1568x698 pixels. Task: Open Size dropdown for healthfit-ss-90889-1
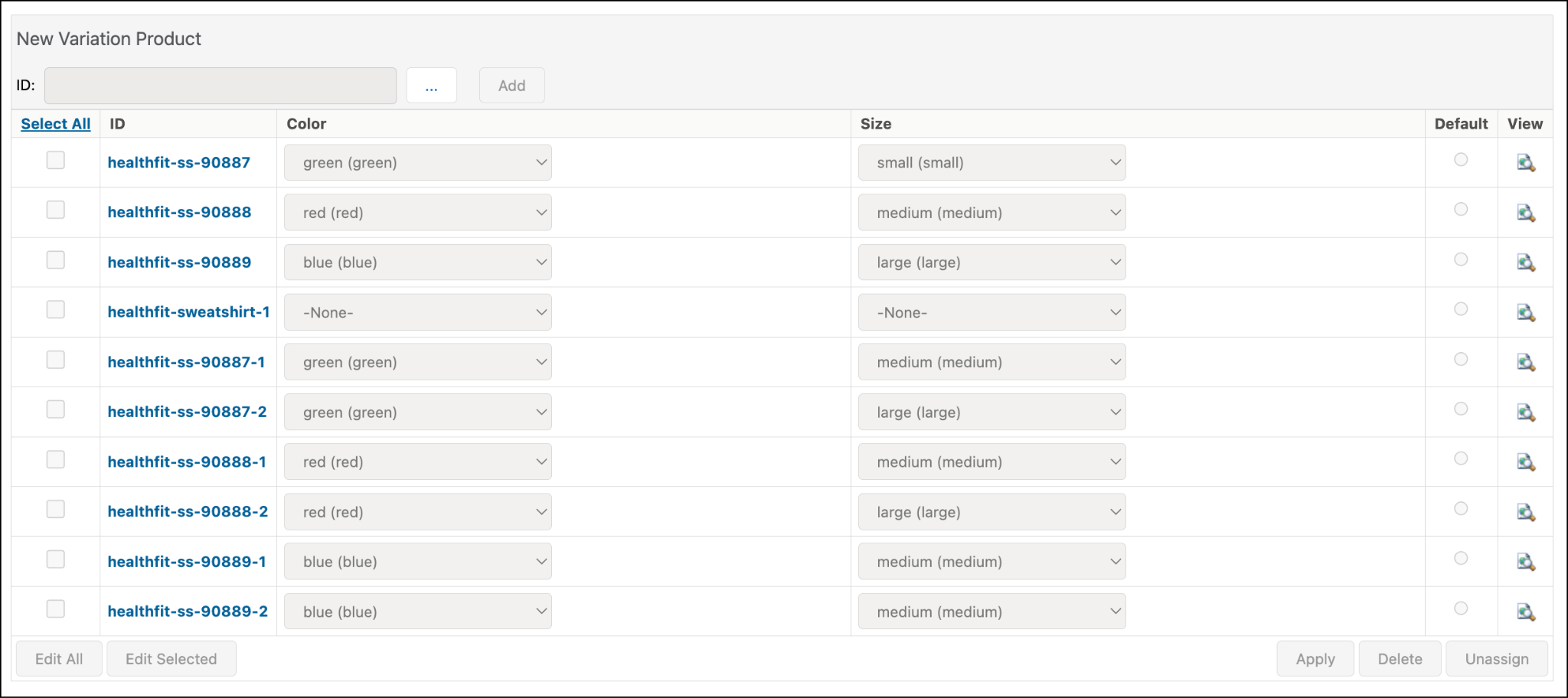click(x=992, y=562)
